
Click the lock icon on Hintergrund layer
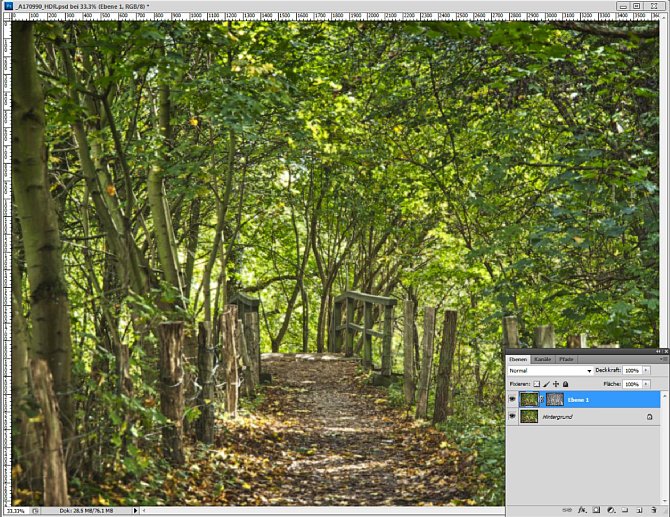649,417
